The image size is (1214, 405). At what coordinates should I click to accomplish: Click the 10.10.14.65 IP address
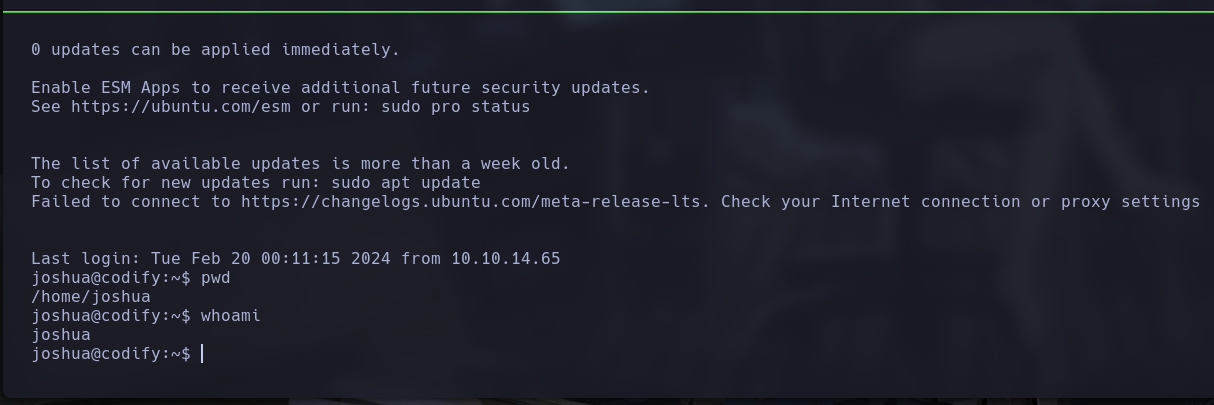click(x=505, y=259)
